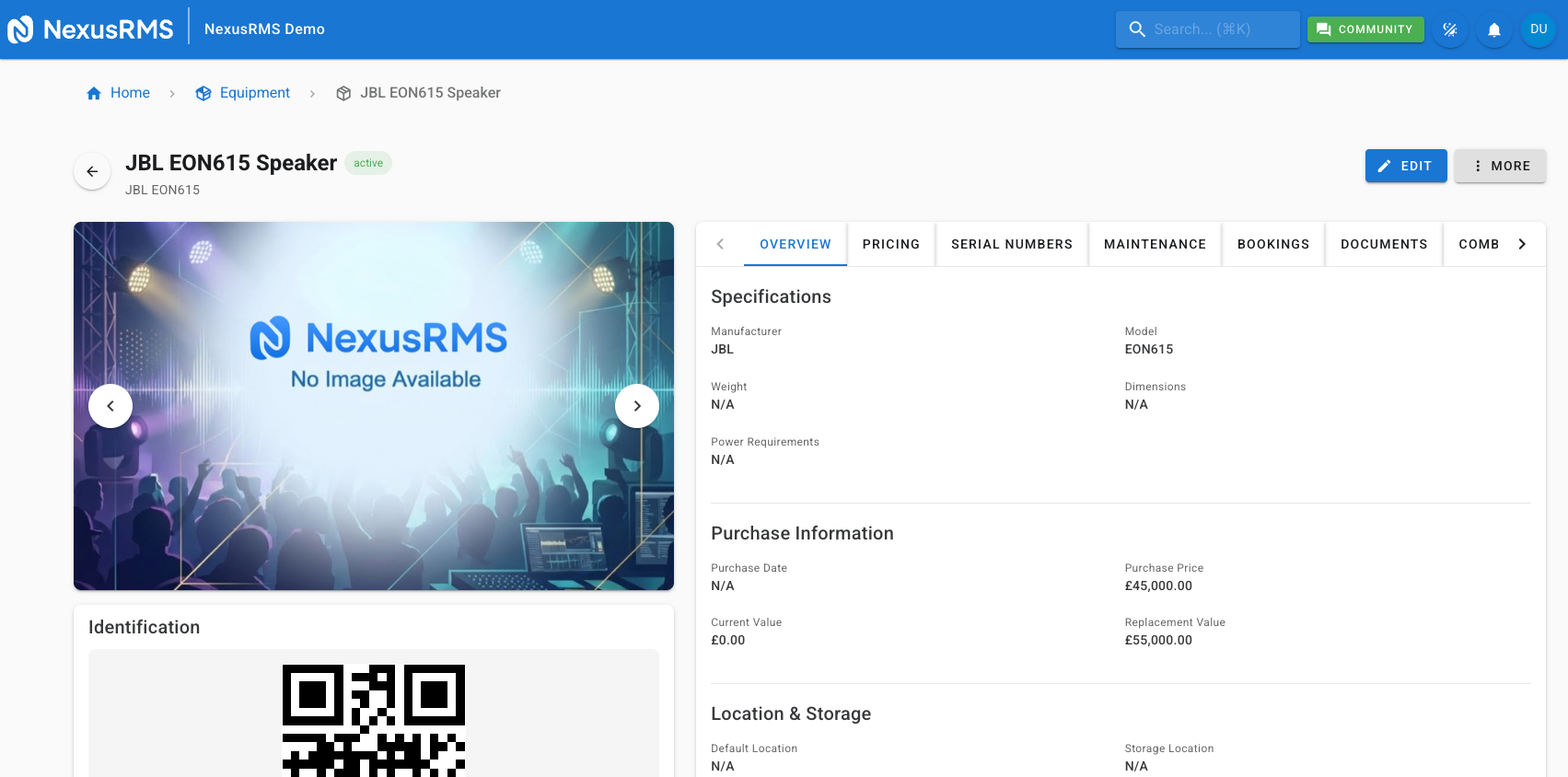Click the Home breadcrumb house icon
Screen dimensions: 1568x777
(x=94, y=93)
